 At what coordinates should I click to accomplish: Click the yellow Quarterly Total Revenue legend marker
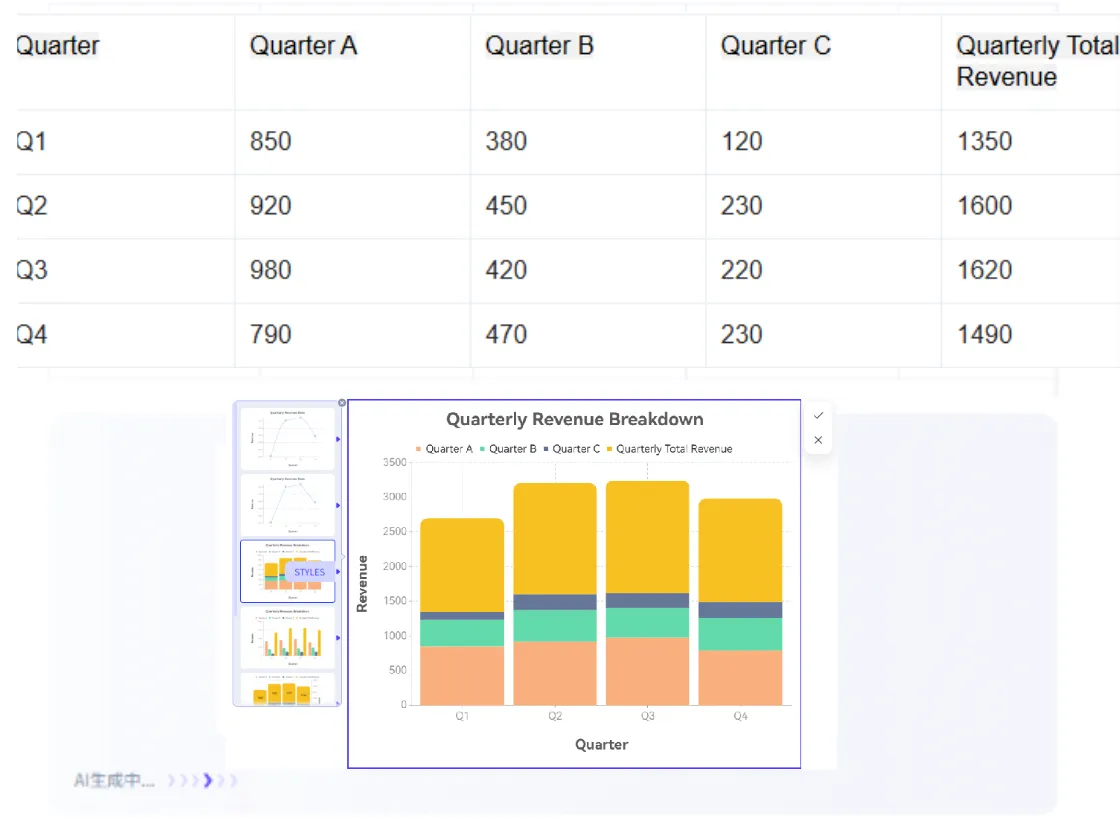(609, 448)
